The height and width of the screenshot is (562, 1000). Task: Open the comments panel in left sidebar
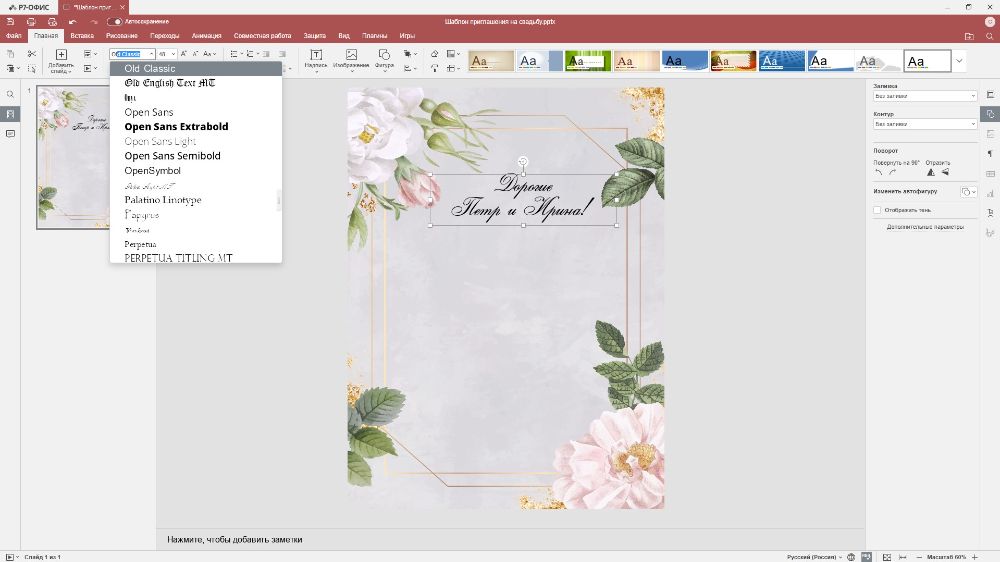(10, 134)
